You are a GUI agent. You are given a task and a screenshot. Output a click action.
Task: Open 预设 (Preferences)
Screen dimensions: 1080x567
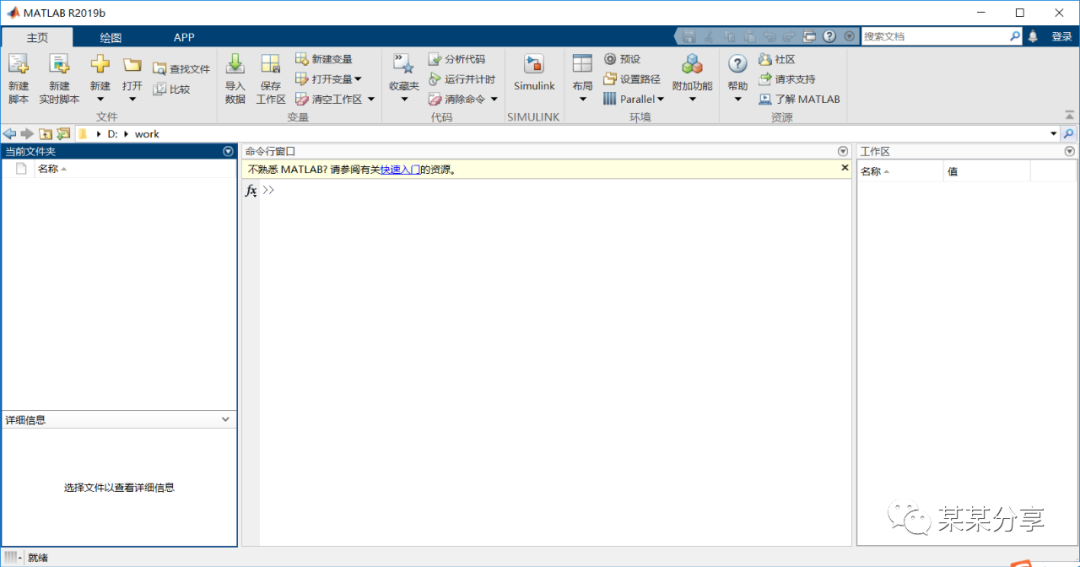point(622,59)
